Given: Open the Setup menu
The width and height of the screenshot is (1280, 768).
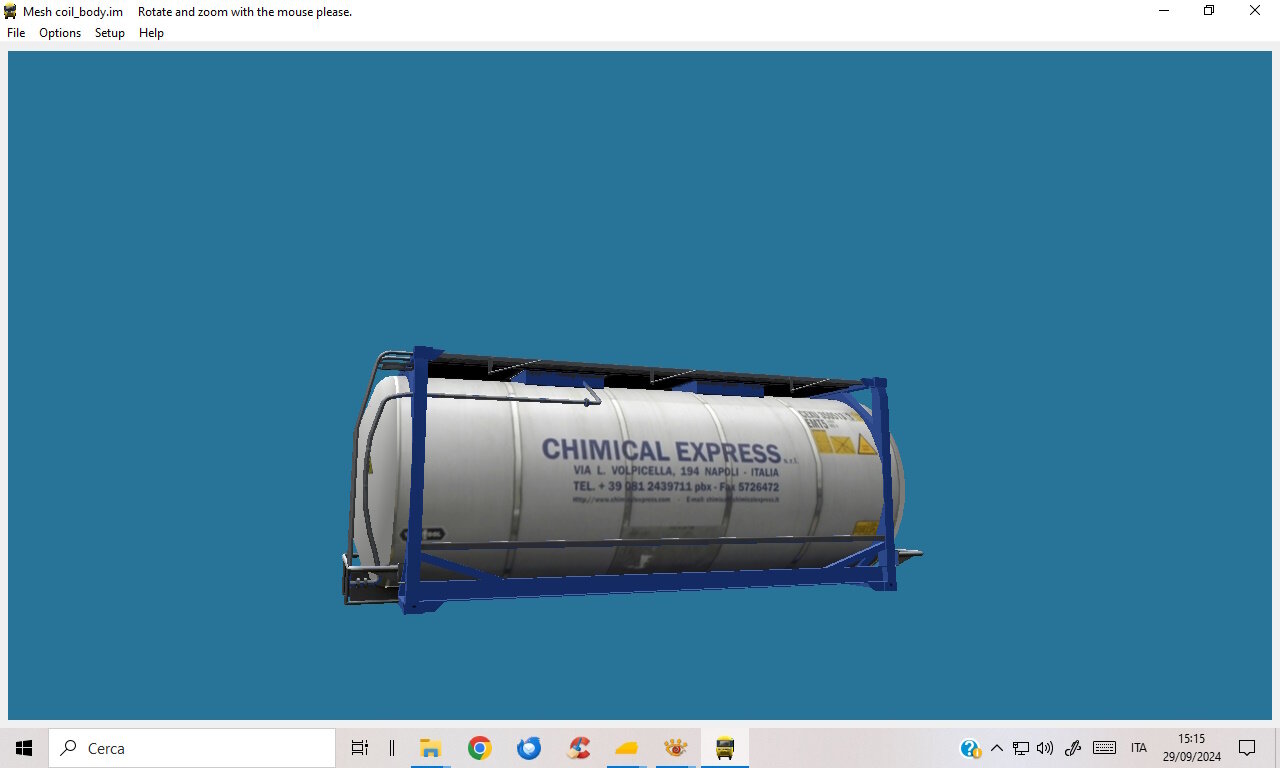Looking at the screenshot, I should [x=110, y=33].
